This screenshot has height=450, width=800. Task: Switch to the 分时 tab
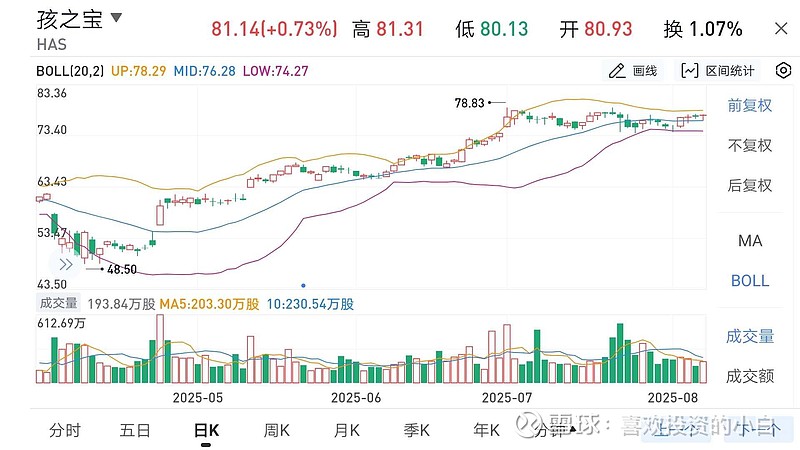65,431
